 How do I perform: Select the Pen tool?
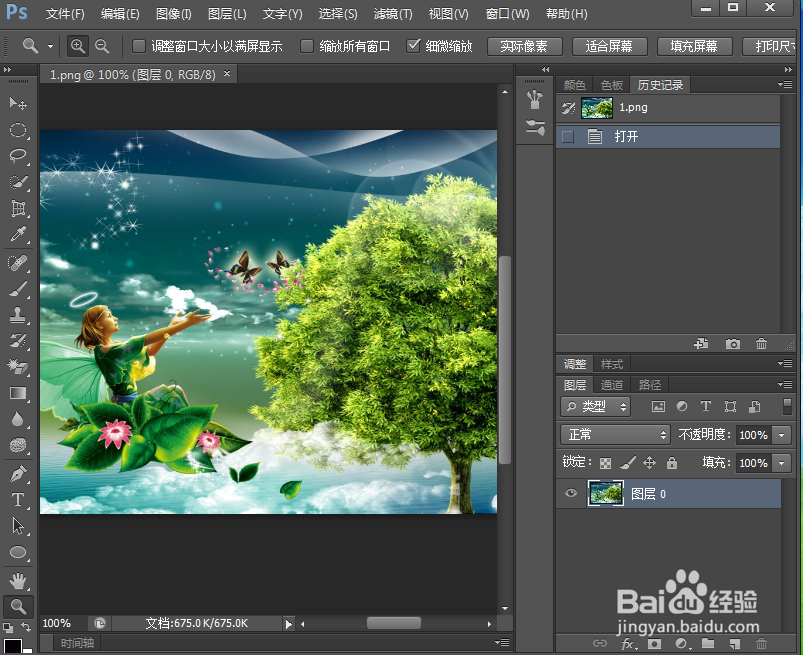tap(18, 474)
